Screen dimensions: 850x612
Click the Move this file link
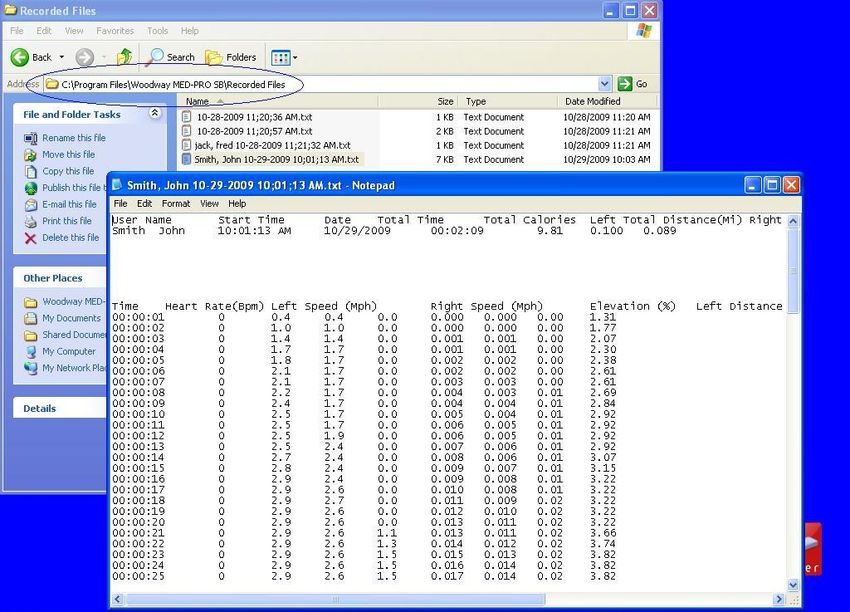click(x=68, y=154)
